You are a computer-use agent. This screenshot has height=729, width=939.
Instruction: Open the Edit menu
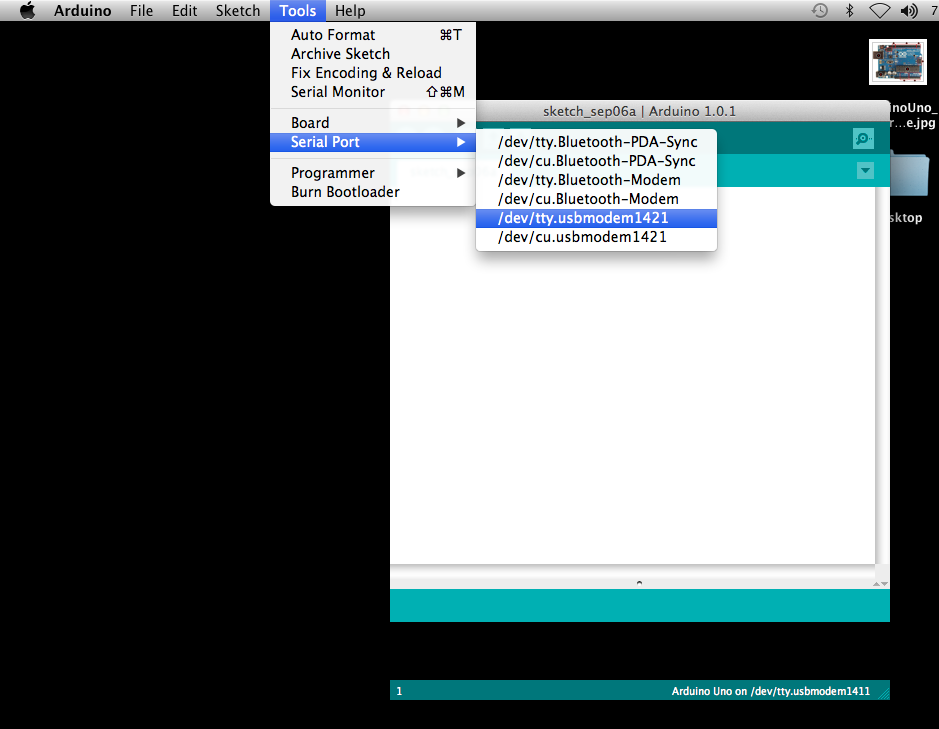click(x=184, y=11)
